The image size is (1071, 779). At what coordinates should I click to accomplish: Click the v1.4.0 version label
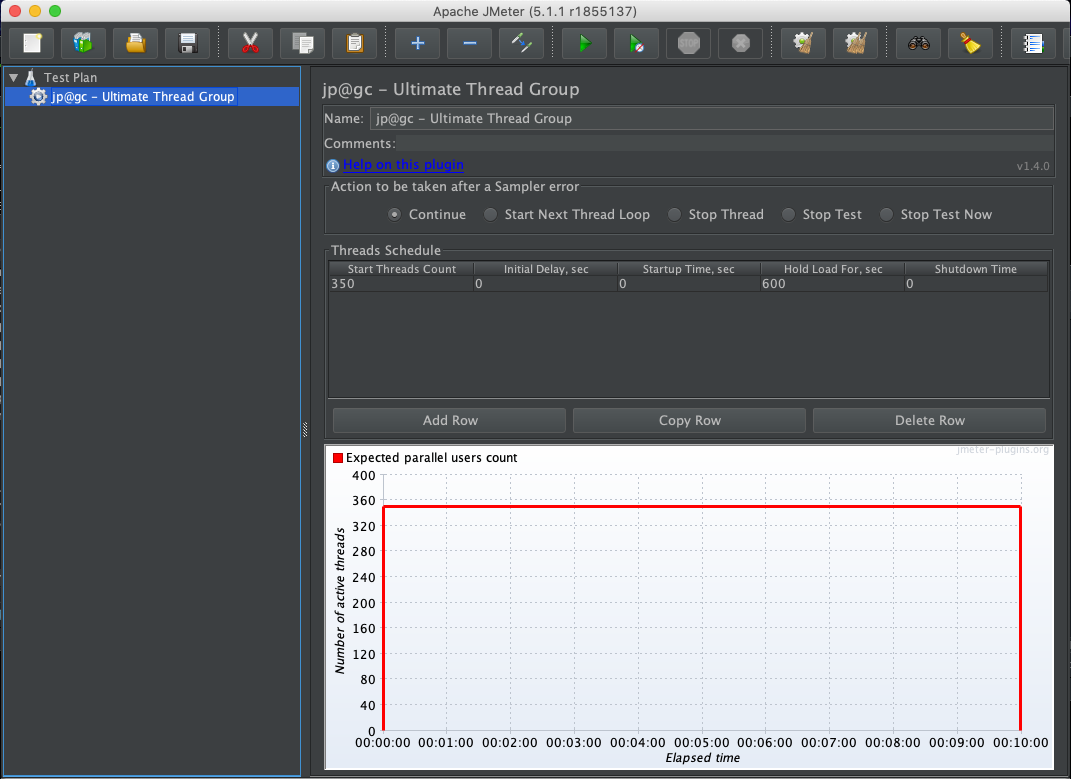[1033, 166]
